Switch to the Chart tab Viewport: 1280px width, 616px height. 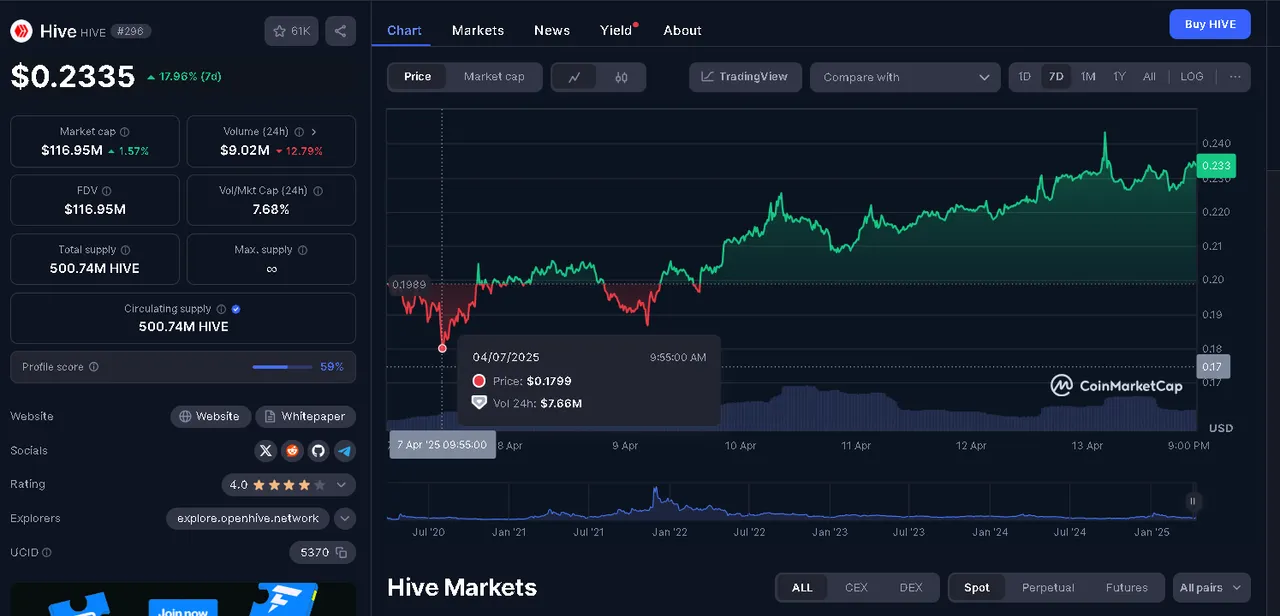[404, 30]
